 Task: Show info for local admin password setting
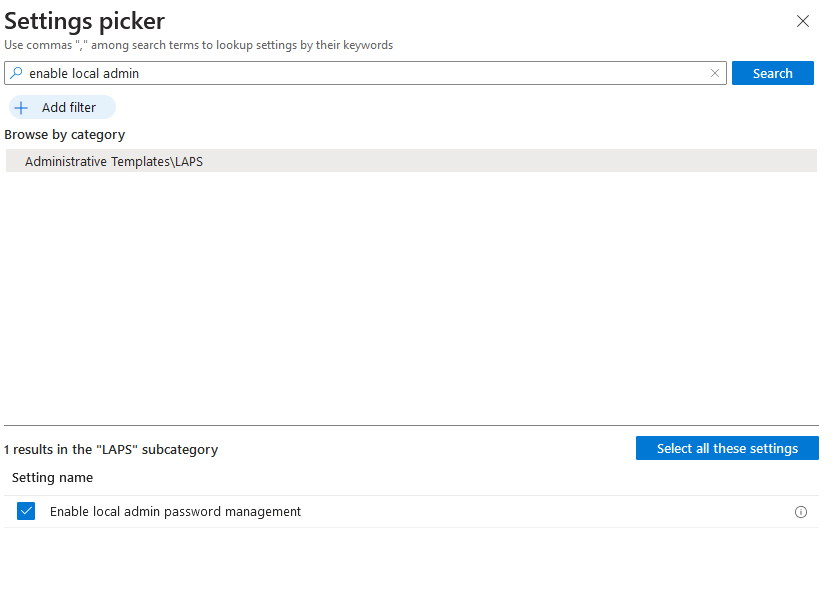tap(800, 512)
